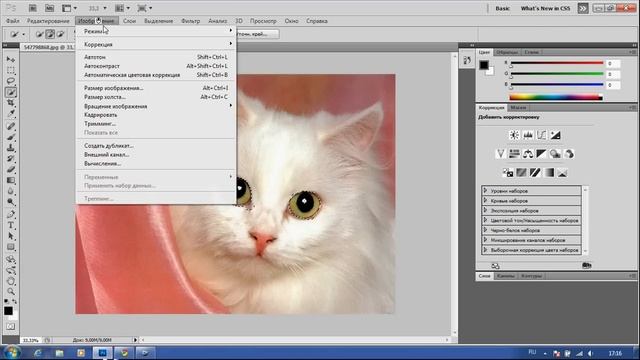Select the Move tool
The height and width of the screenshot is (360, 640).
(11, 60)
